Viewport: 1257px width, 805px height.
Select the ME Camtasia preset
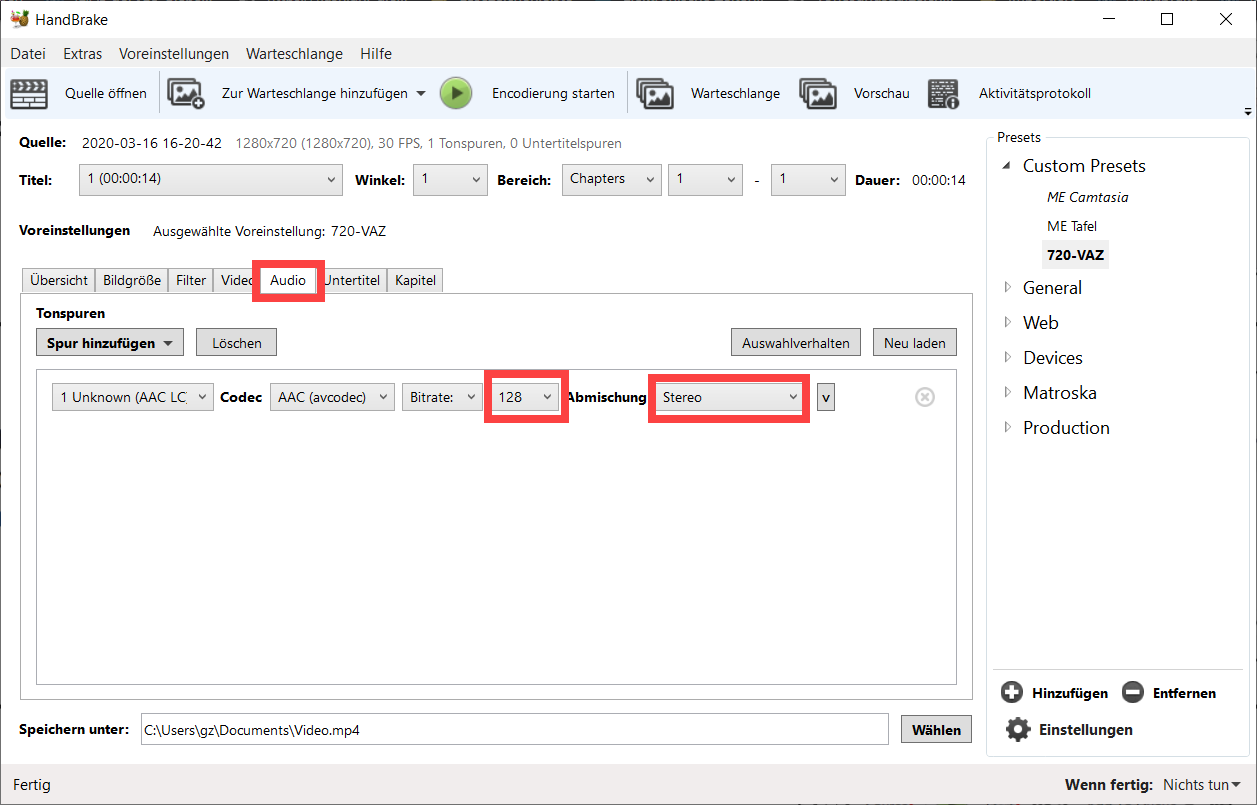pos(1087,197)
